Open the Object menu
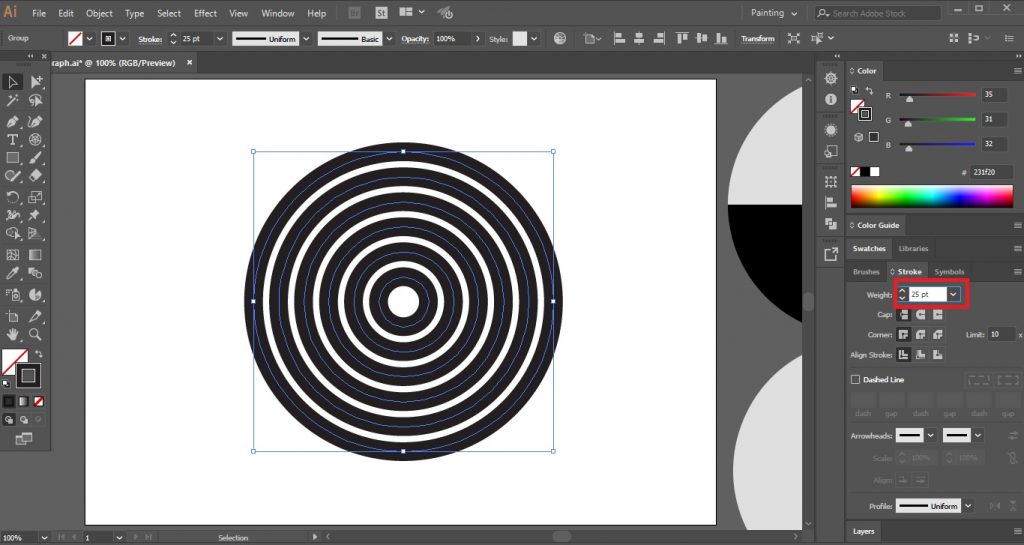1024x545 pixels. [x=99, y=13]
